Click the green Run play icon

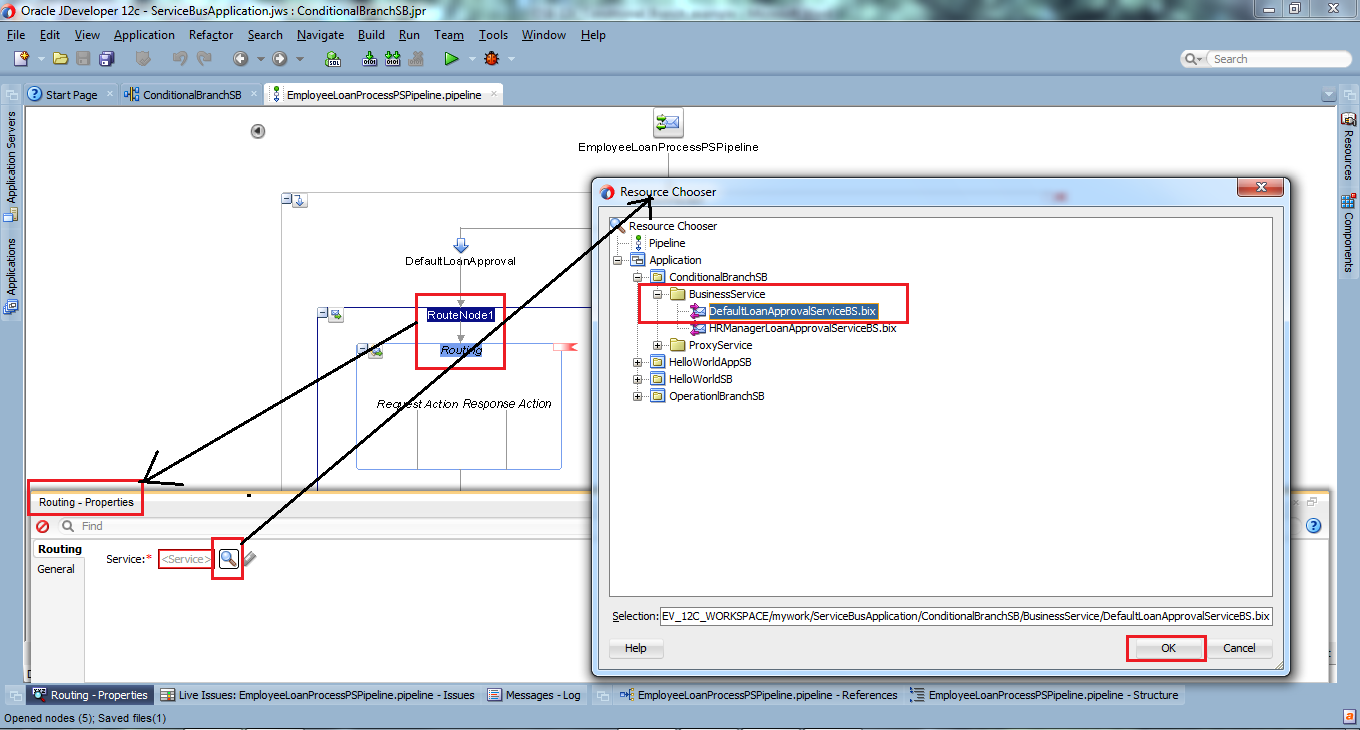(451, 59)
